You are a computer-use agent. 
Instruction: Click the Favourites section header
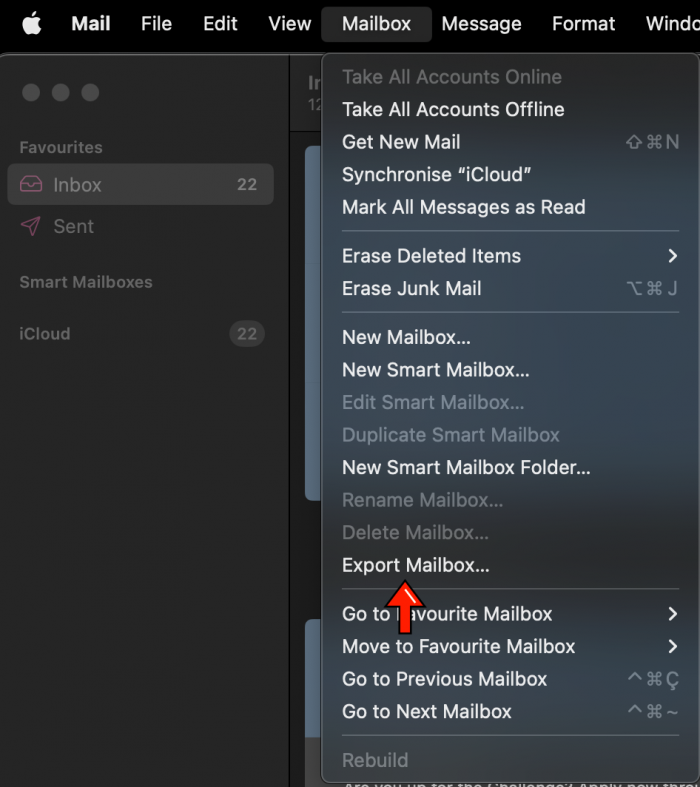(x=61, y=148)
